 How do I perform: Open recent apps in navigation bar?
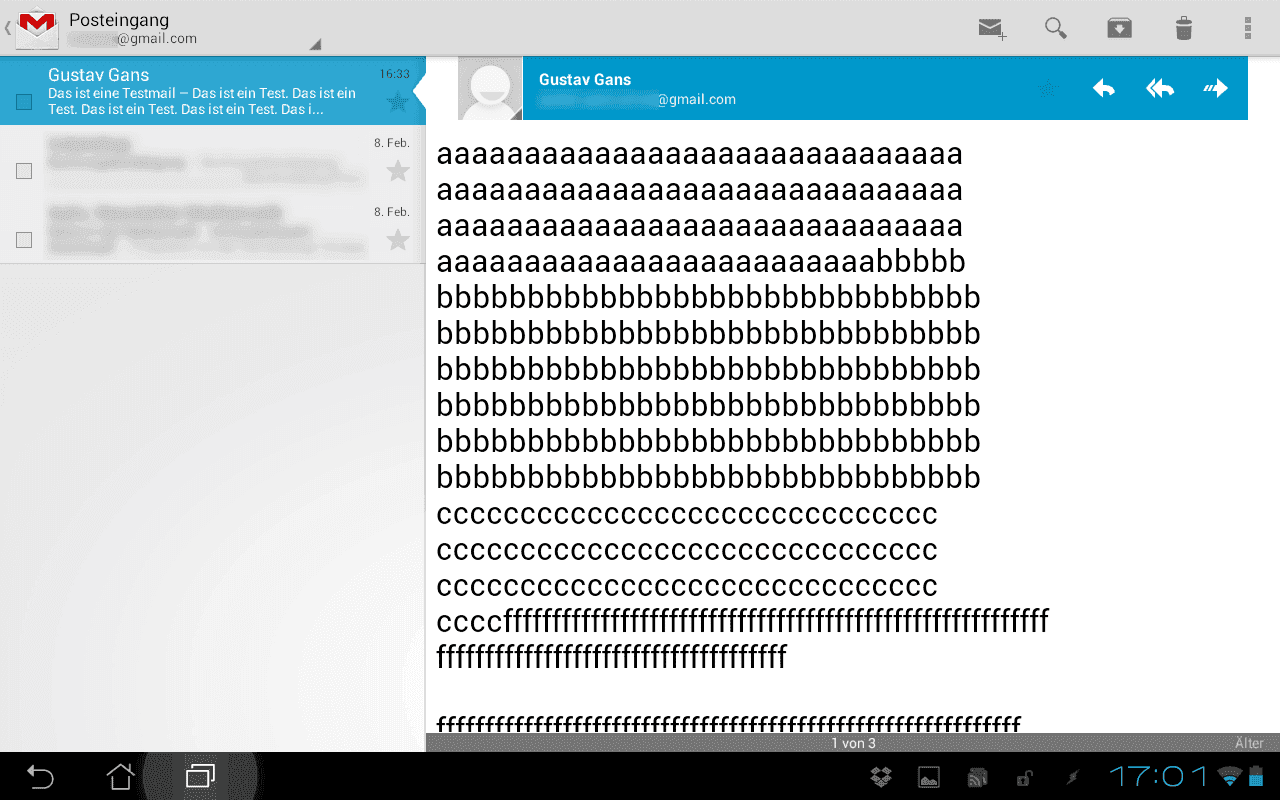[x=200, y=776]
